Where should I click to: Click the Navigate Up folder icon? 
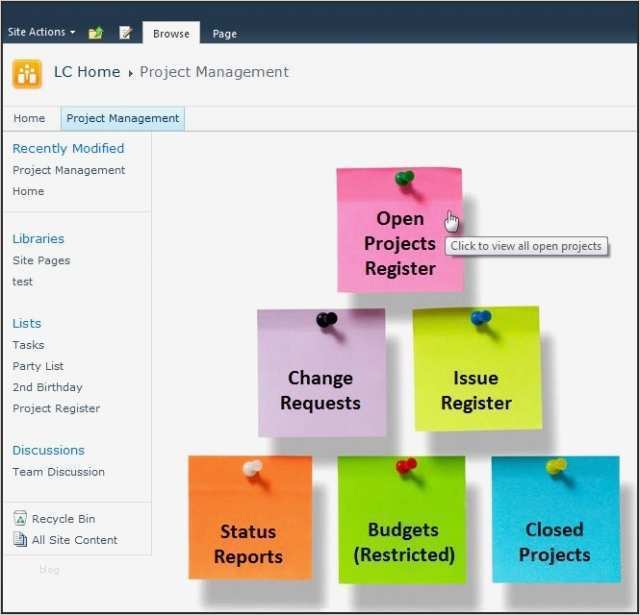[96, 33]
